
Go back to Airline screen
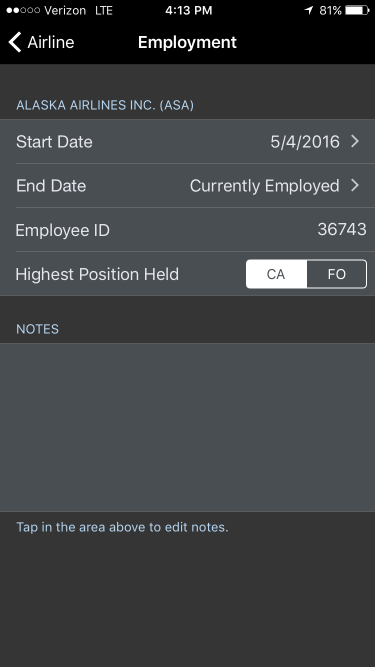click(x=41, y=43)
